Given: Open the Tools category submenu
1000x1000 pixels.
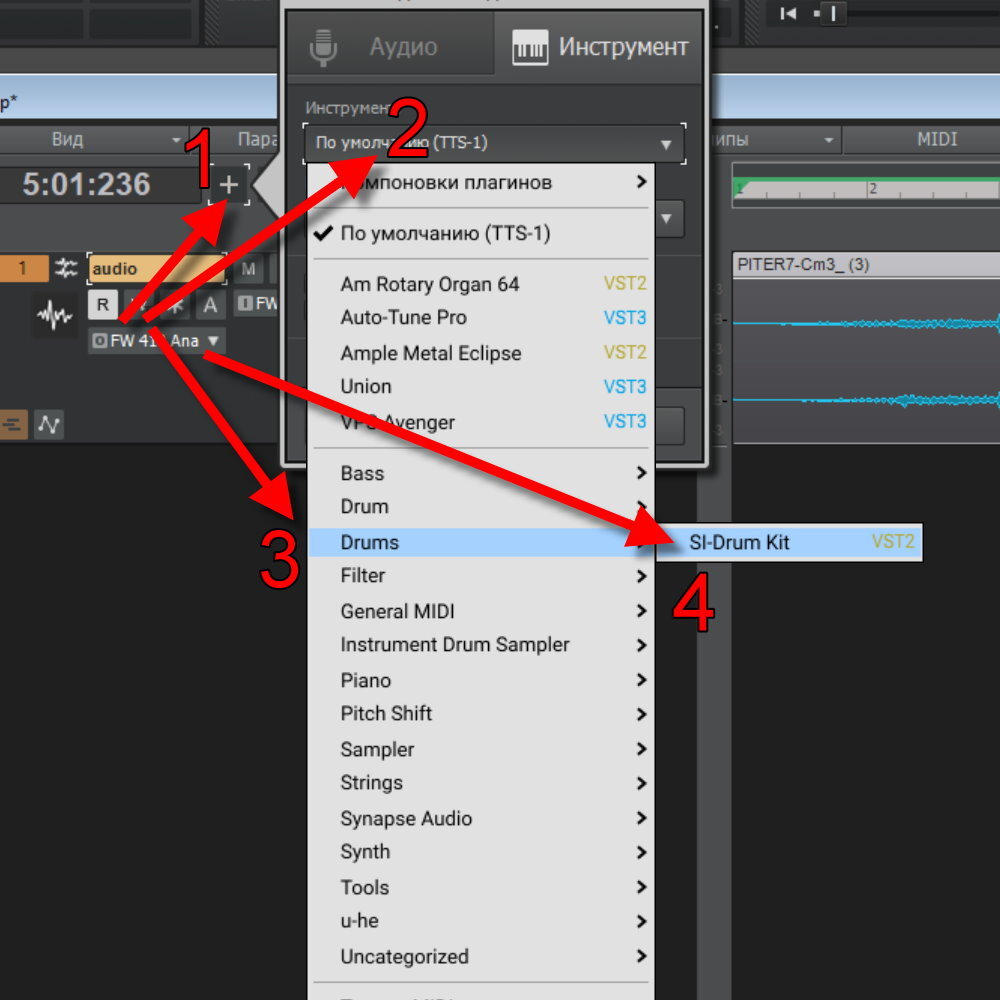Looking at the screenshot, I should pyautogui.click(x=482, y=887).
